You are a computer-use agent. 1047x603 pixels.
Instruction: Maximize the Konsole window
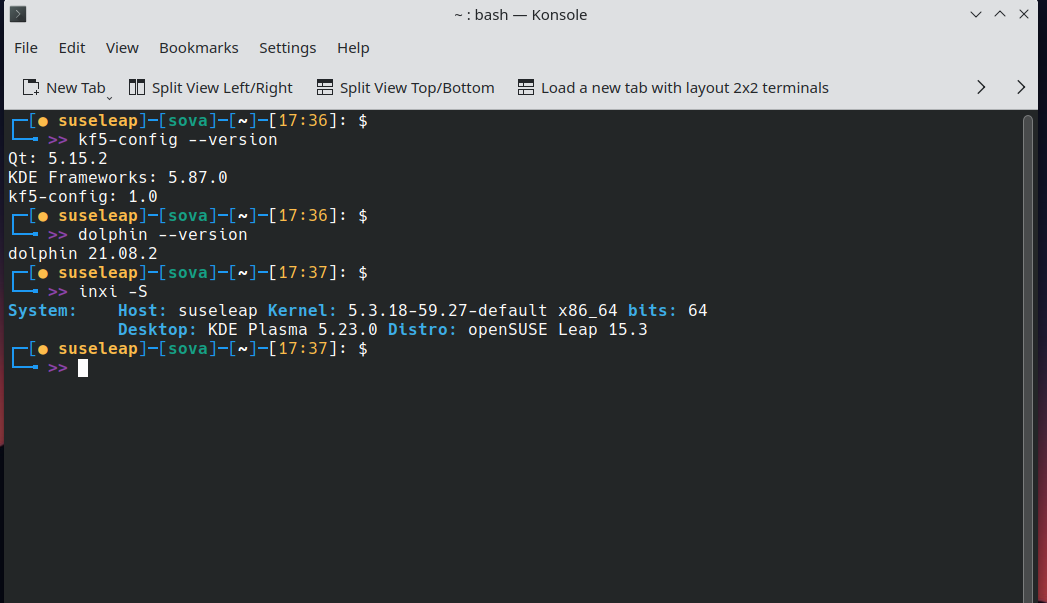point(1000,14)
